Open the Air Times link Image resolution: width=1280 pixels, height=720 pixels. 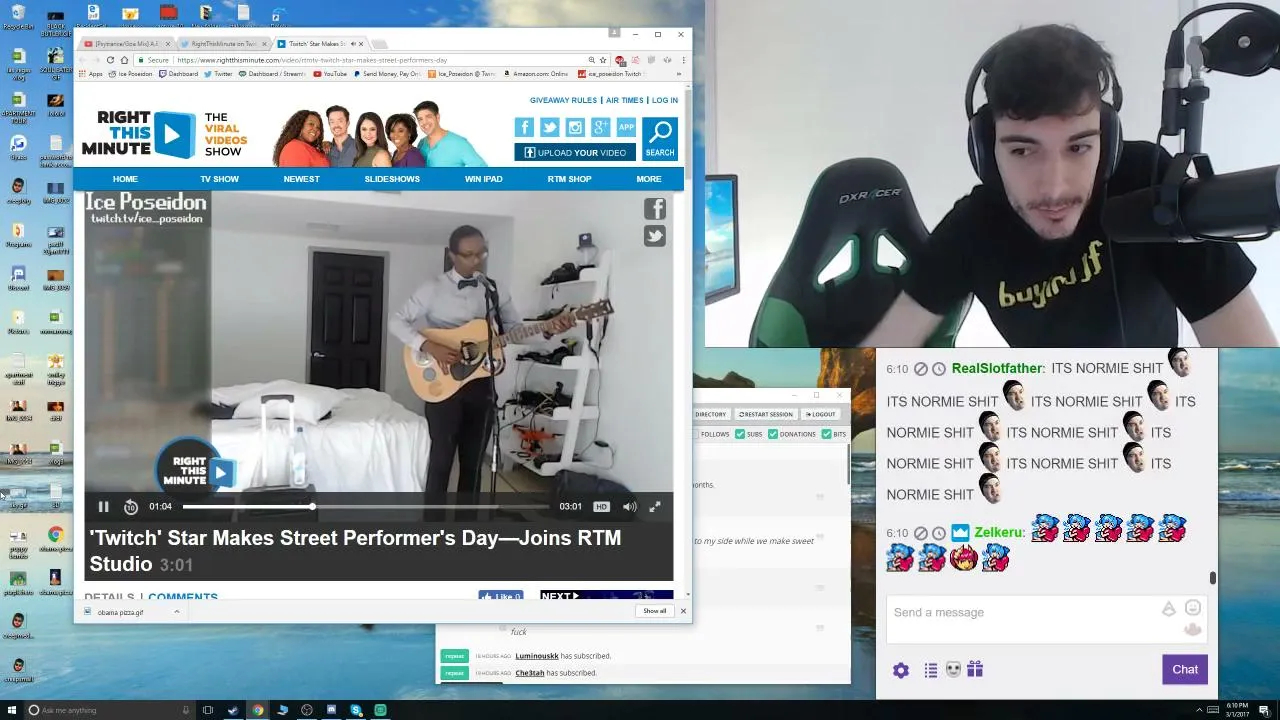(x=625, y=100)
